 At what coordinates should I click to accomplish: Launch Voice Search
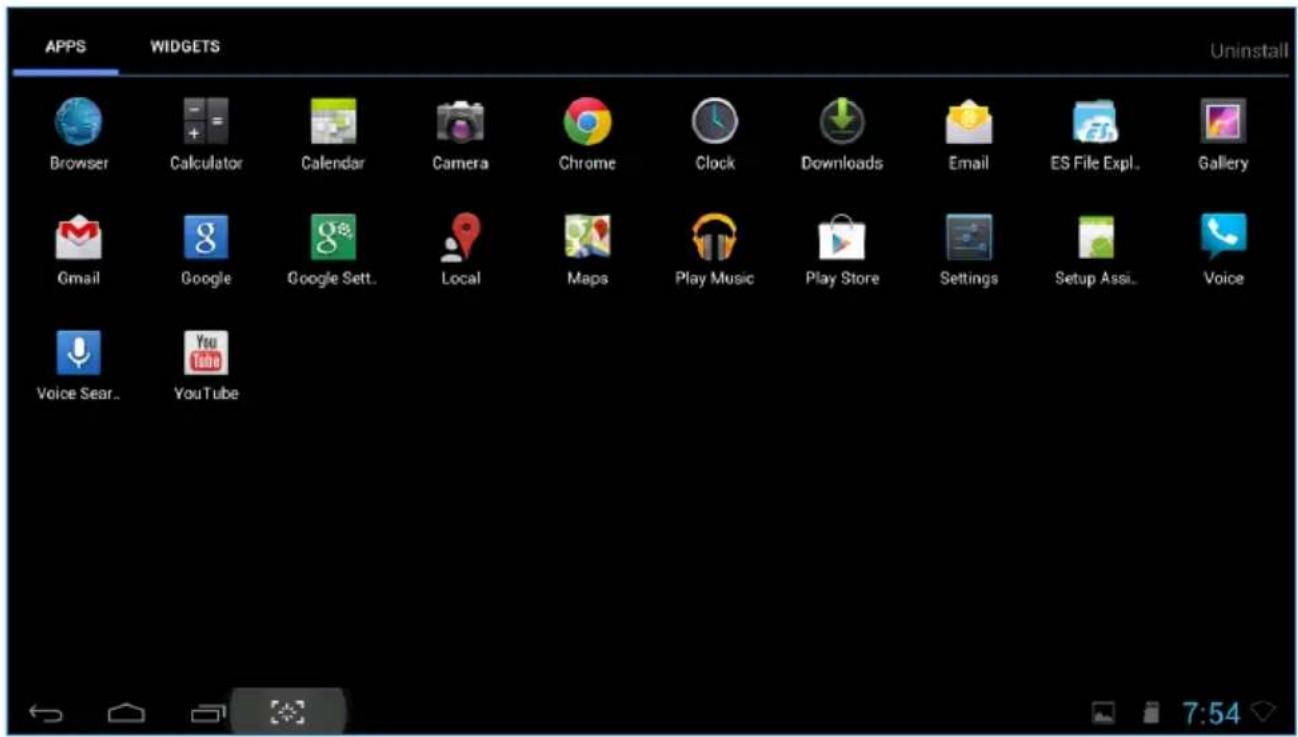click(x=79, y=367)
